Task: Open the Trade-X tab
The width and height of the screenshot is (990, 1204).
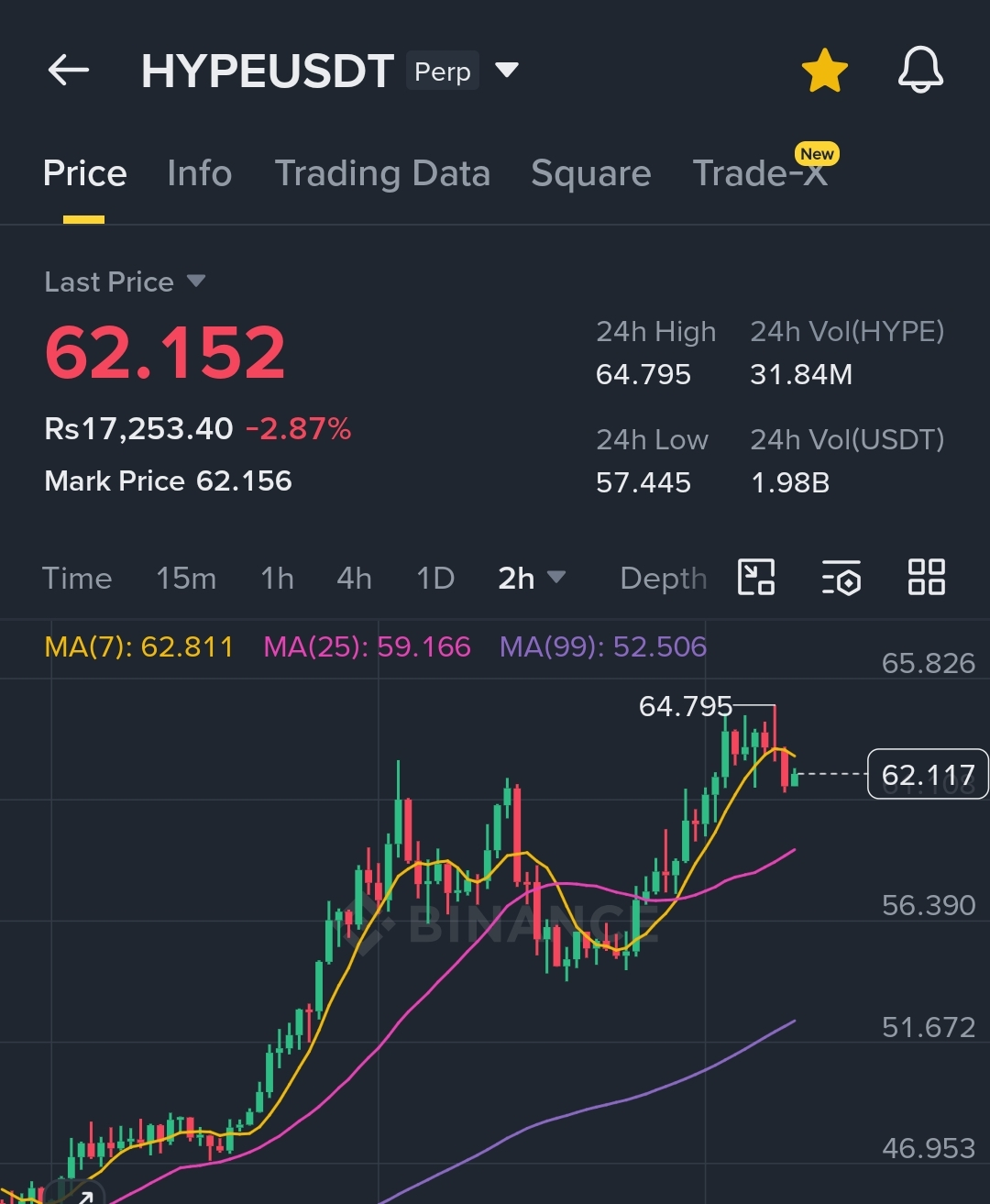Action: (760, 173)
